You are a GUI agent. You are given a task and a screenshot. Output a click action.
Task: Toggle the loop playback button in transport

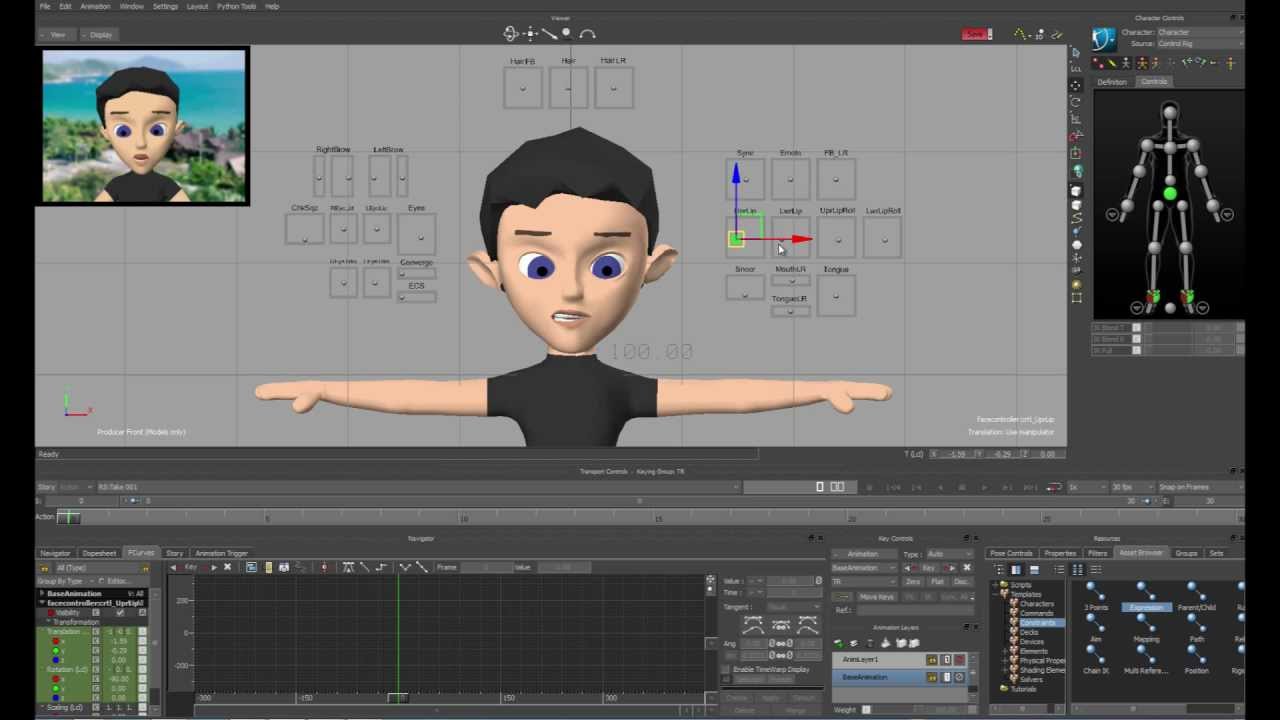1054,487
